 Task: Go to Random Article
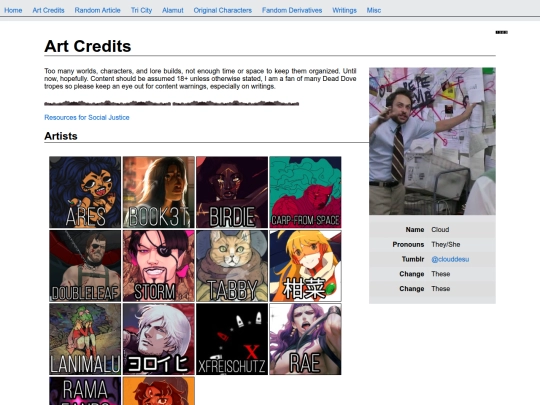97,10
